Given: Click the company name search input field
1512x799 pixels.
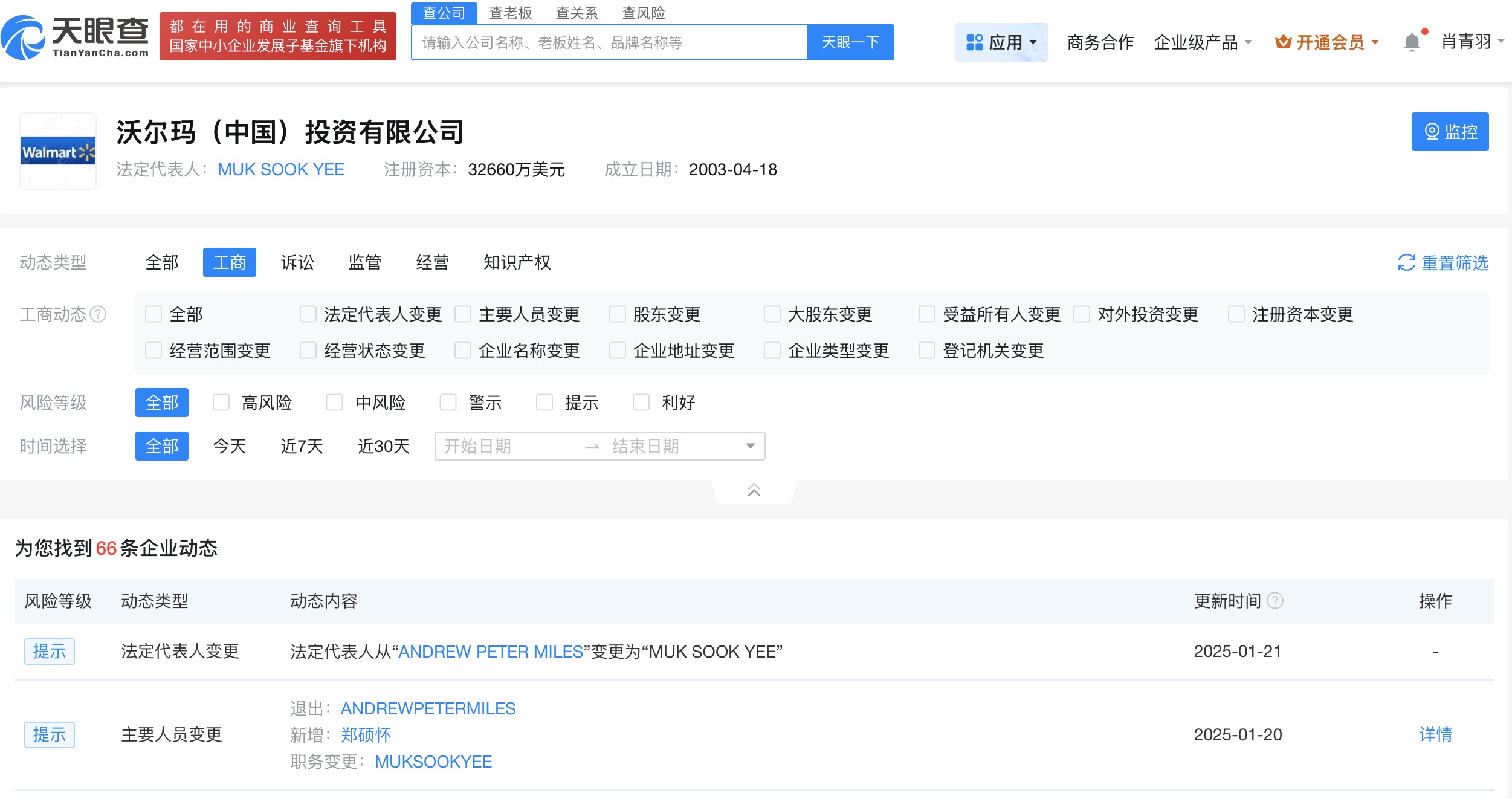Looking at the screenshot, I should click(x=609, y=42).
